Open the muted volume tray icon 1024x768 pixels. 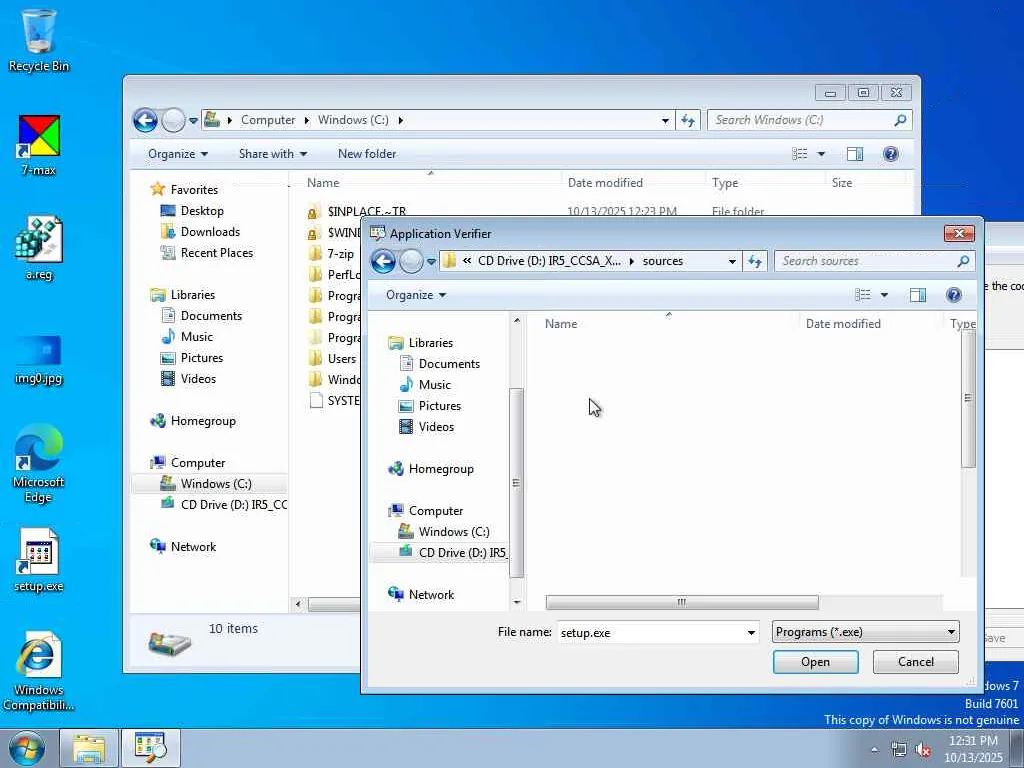point(923,750)
